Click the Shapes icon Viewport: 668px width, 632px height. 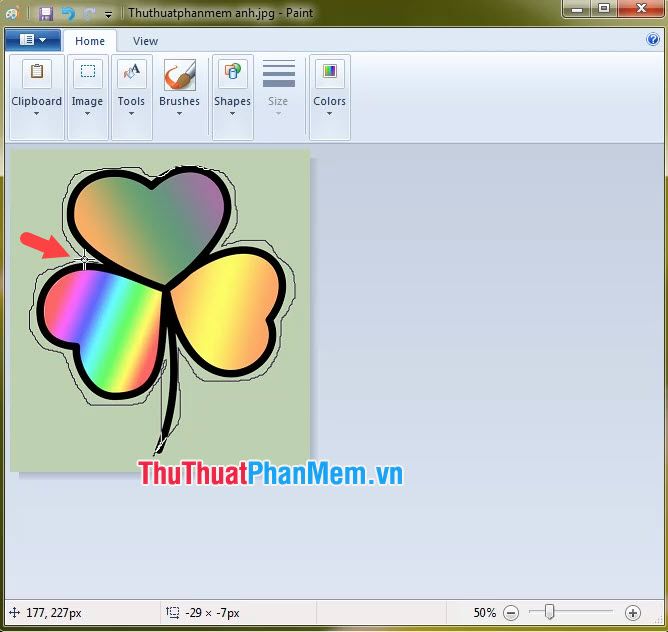pyautogui.click(x=233, y=72)
